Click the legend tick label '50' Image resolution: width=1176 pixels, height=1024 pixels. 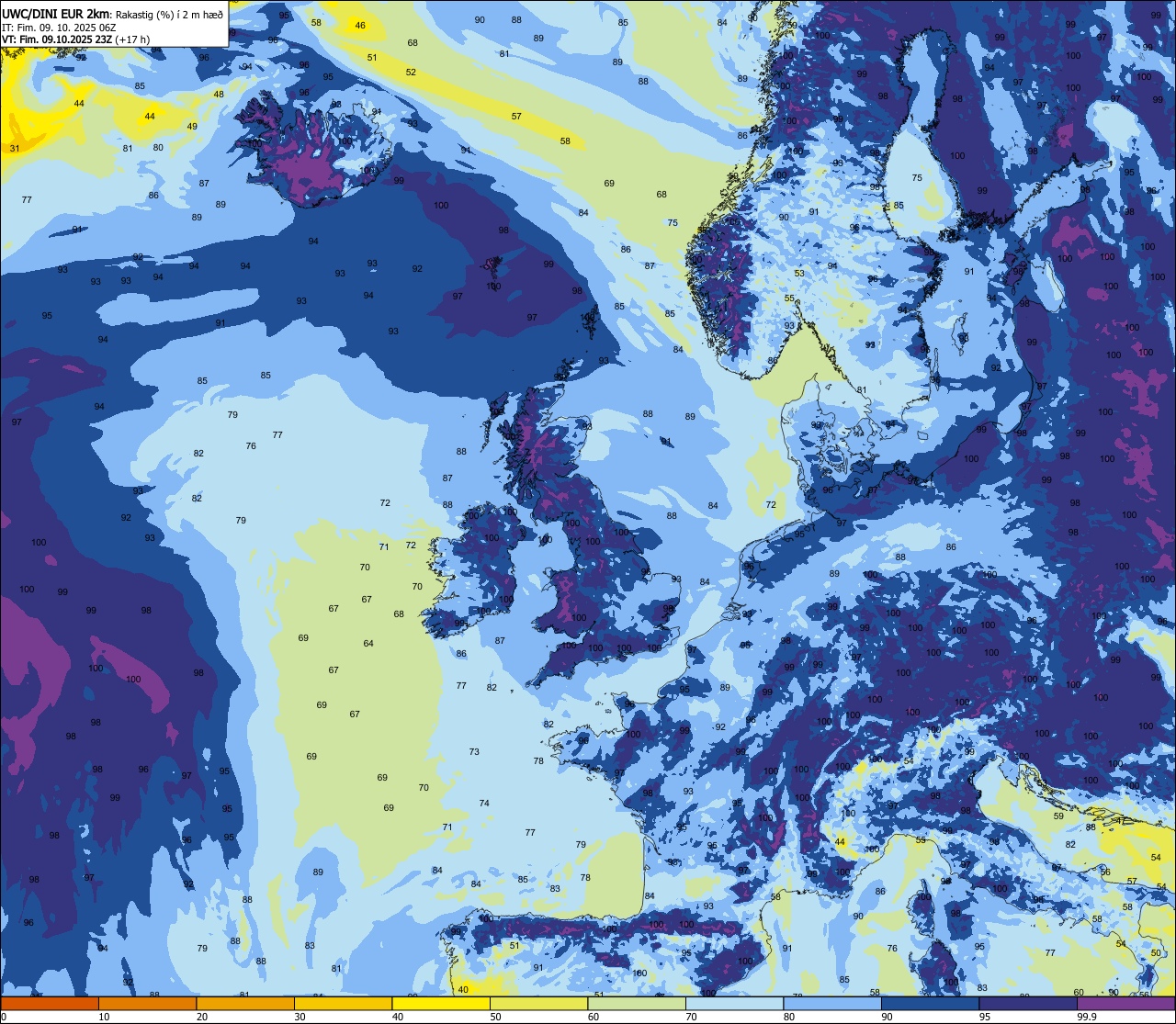[495, 1017]
